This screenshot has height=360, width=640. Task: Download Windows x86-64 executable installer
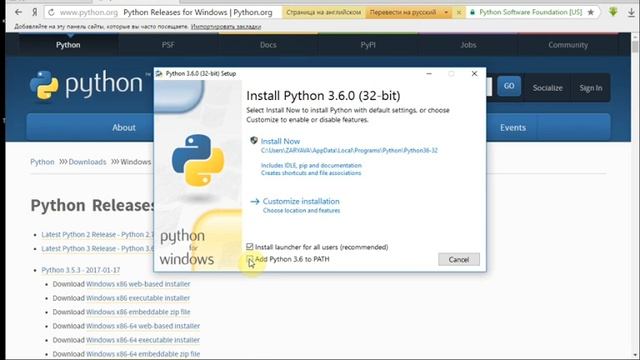(x=143, y=340)
